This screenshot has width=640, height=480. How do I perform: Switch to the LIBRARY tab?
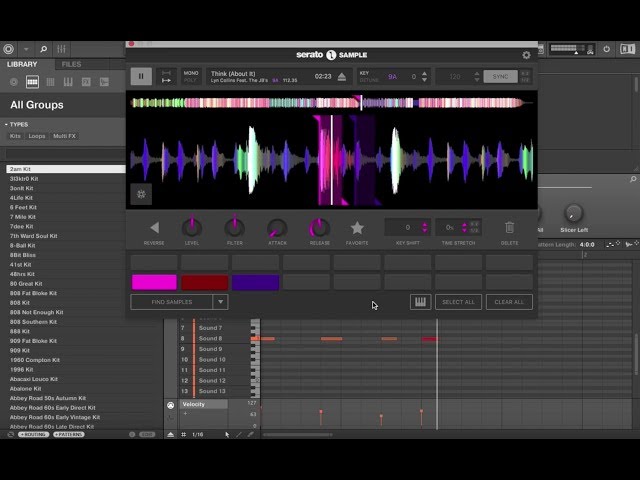22,64
